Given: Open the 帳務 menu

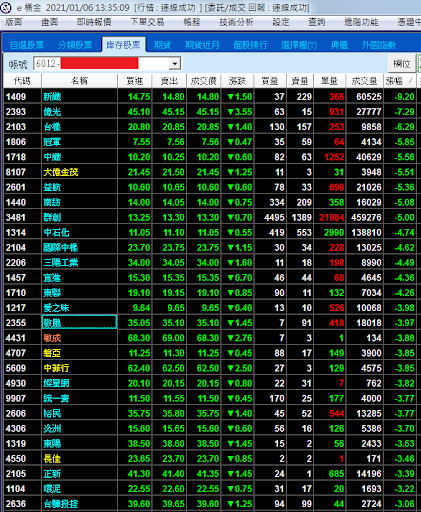Looking at the screenshot, I should [192, 22].
